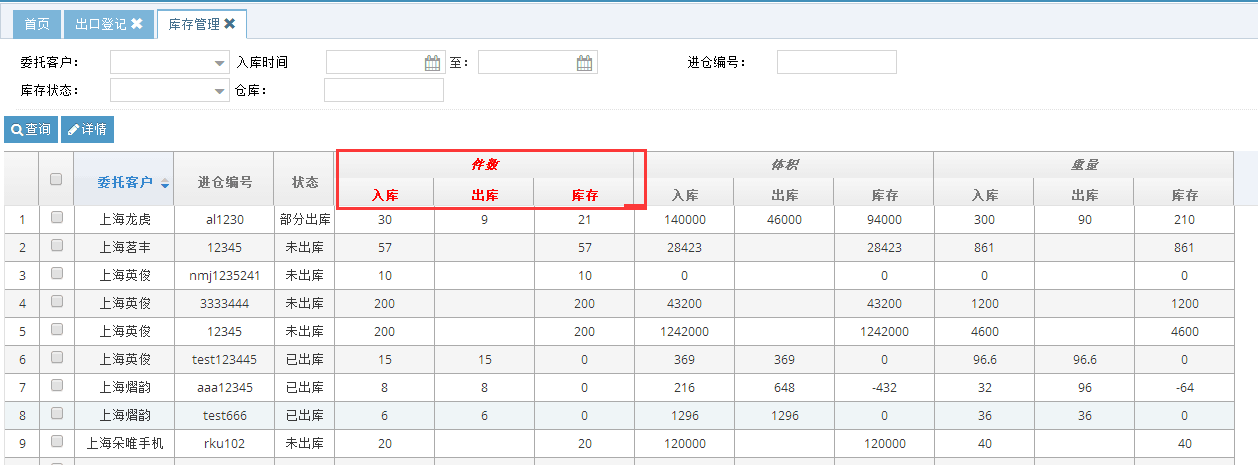Click the 详情 details button
The height and width of the screenshot is (465, 1258).
[87, 130]
